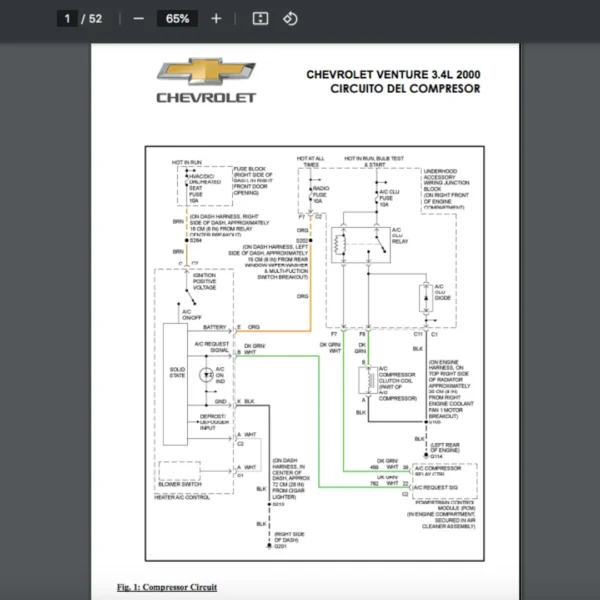The width and height of the screenshot is (600, 600).
Task: Click the zoom in plus button
Action: [x=216, y=18]
